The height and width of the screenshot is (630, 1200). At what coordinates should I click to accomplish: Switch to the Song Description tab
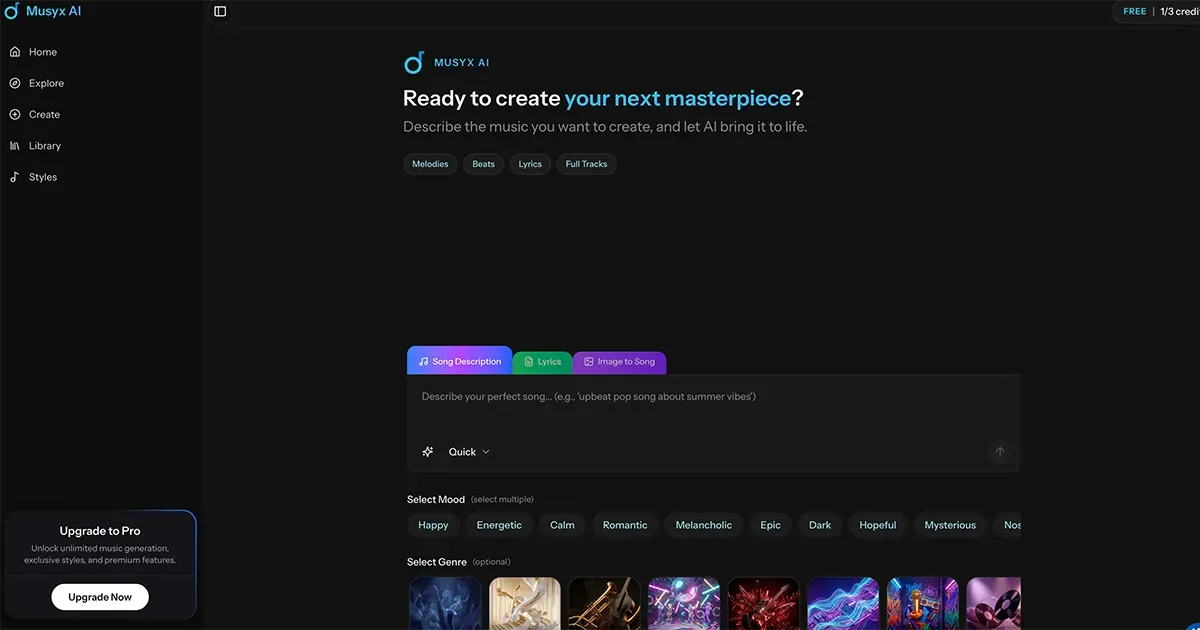(x=459, y=361)
